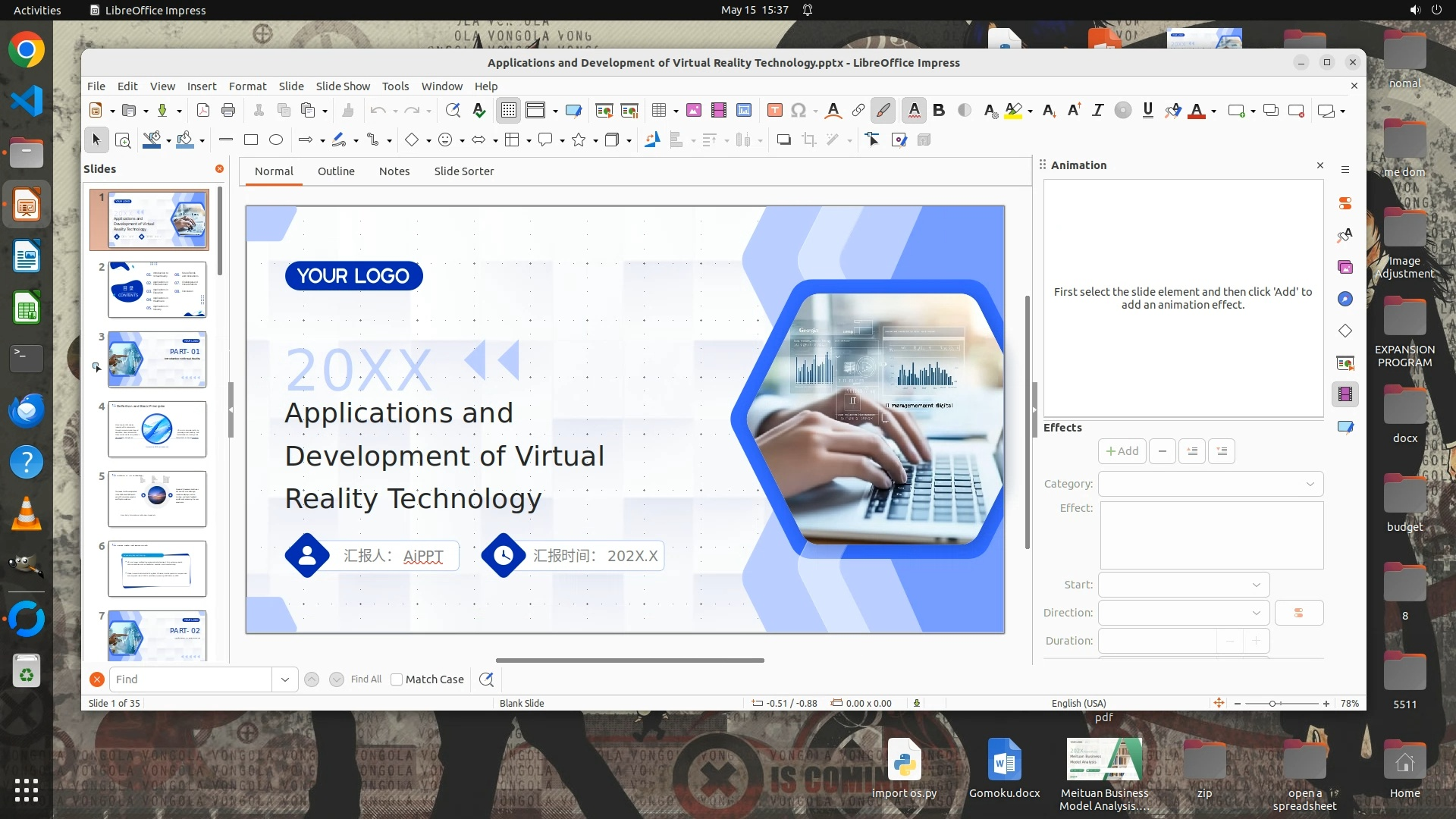1456x819 pixels.
Task: Adjust the zoom slider in status bar
Action: click(1272, 704)
